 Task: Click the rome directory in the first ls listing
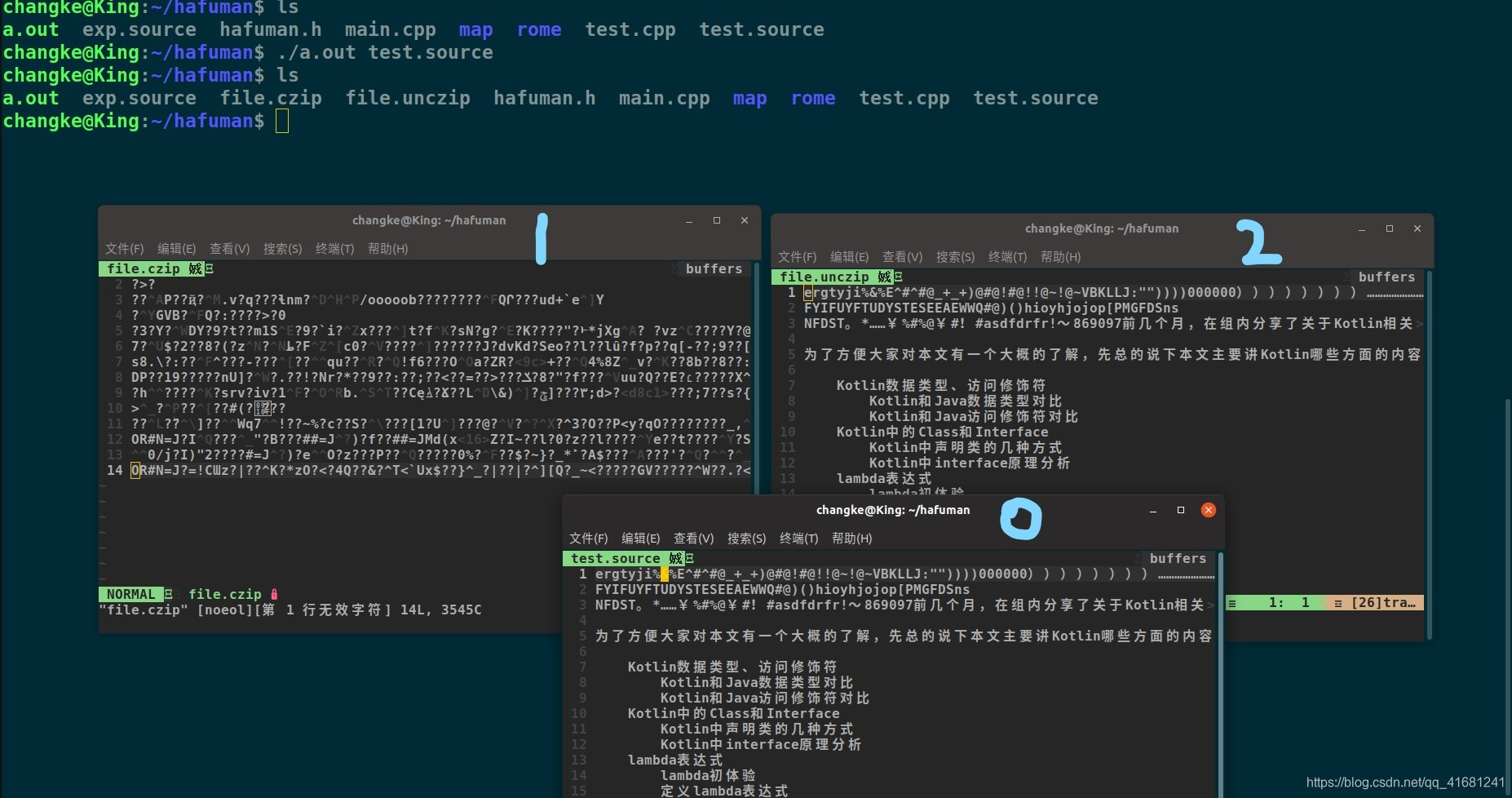coord(539,29)
